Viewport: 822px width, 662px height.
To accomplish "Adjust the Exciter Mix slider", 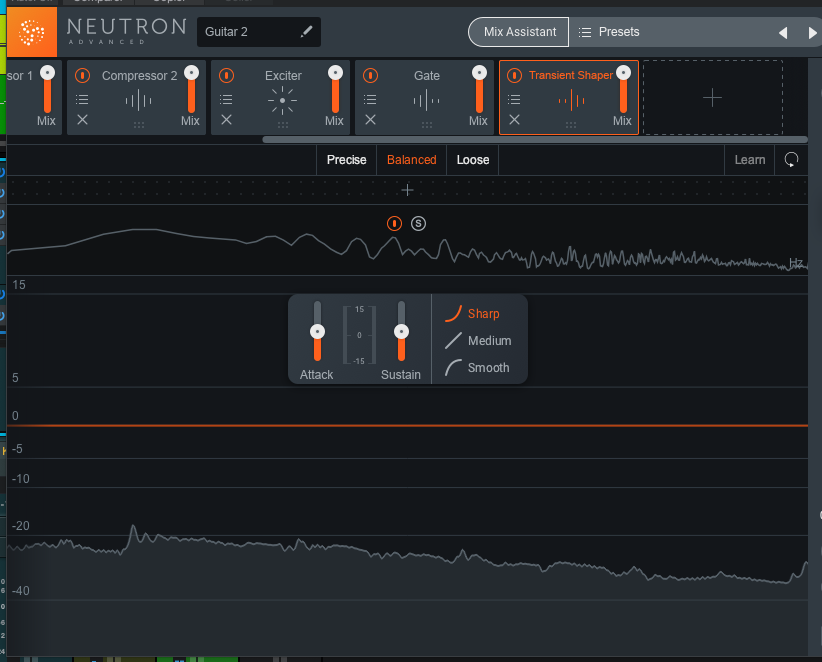I will (336, 89).
